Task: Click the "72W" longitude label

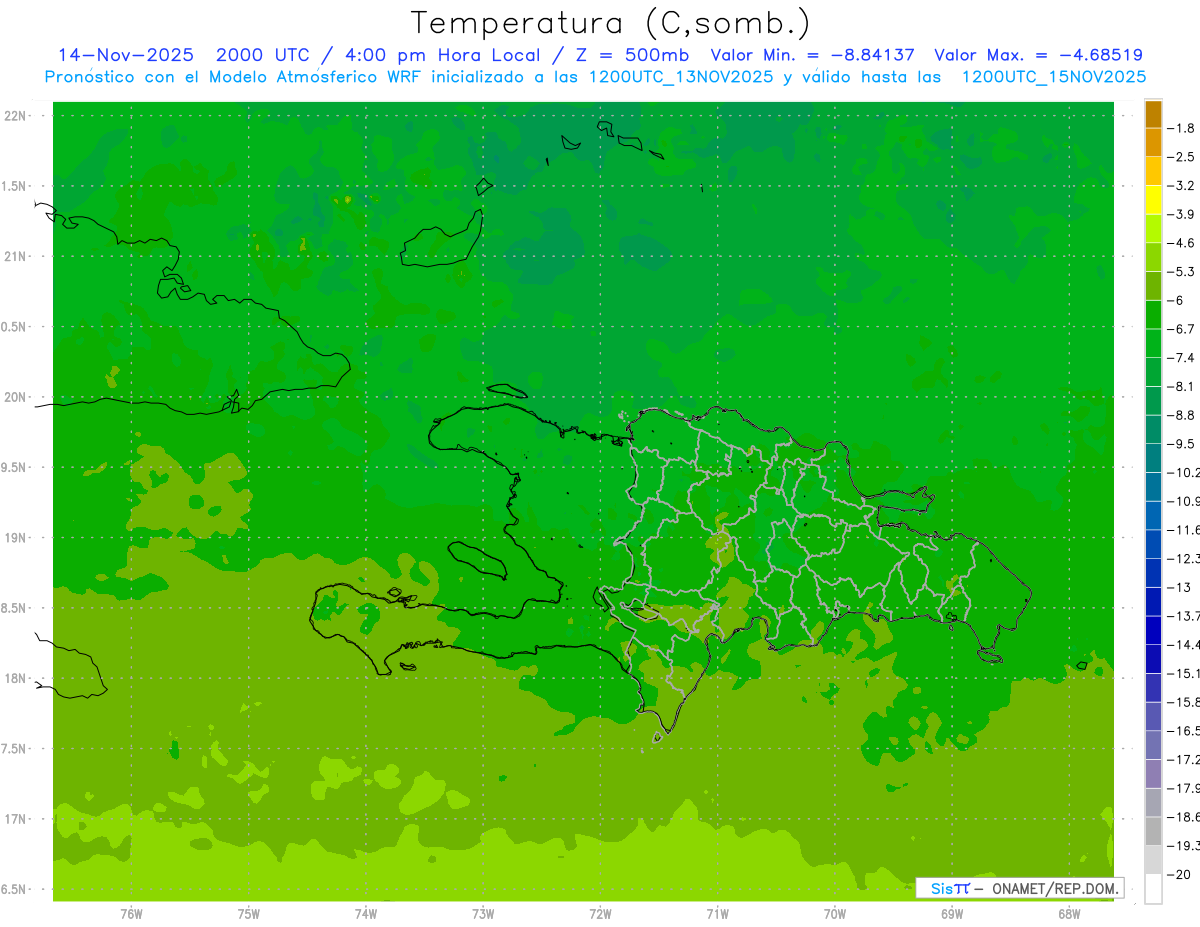Action: pos(600,914)
